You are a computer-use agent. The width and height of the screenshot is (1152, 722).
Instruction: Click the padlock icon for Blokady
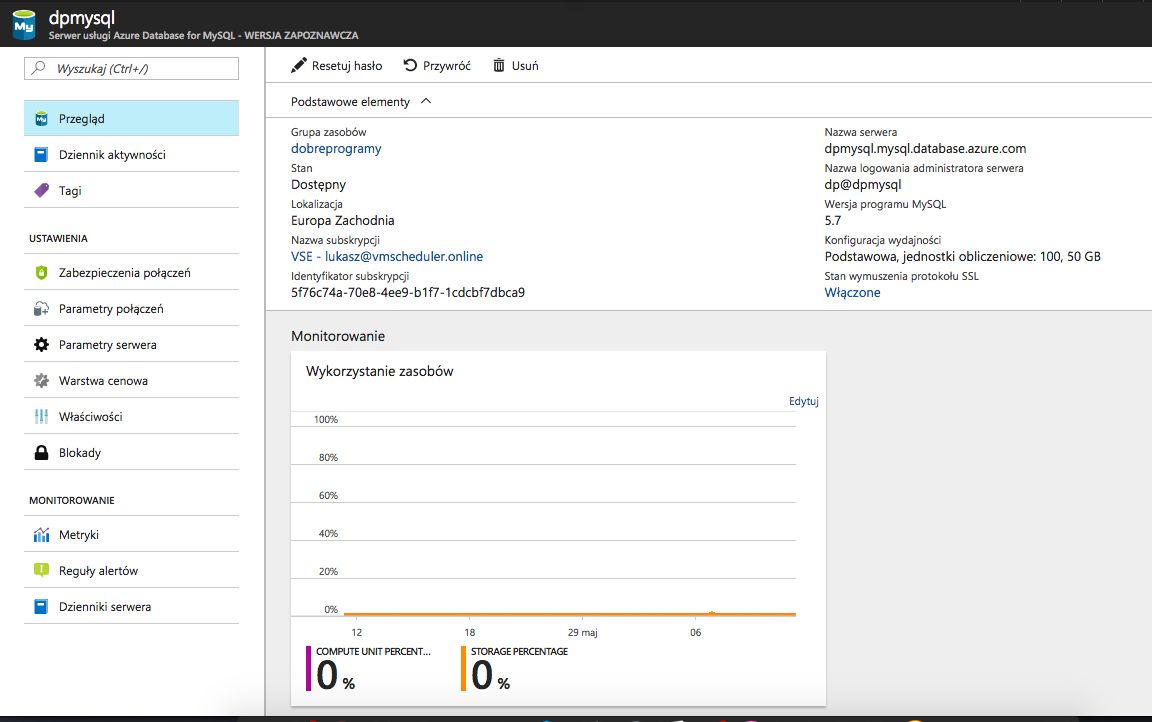[x=41, y=453]
